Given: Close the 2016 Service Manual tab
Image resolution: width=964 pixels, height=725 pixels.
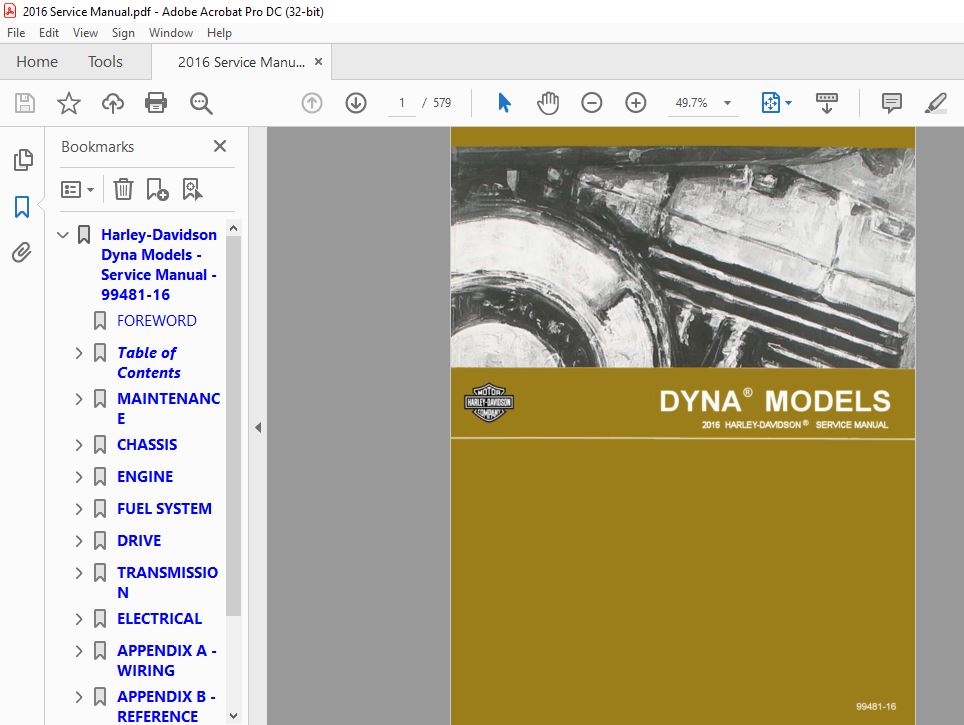Looking at the screenshot, I should [318, 61].
